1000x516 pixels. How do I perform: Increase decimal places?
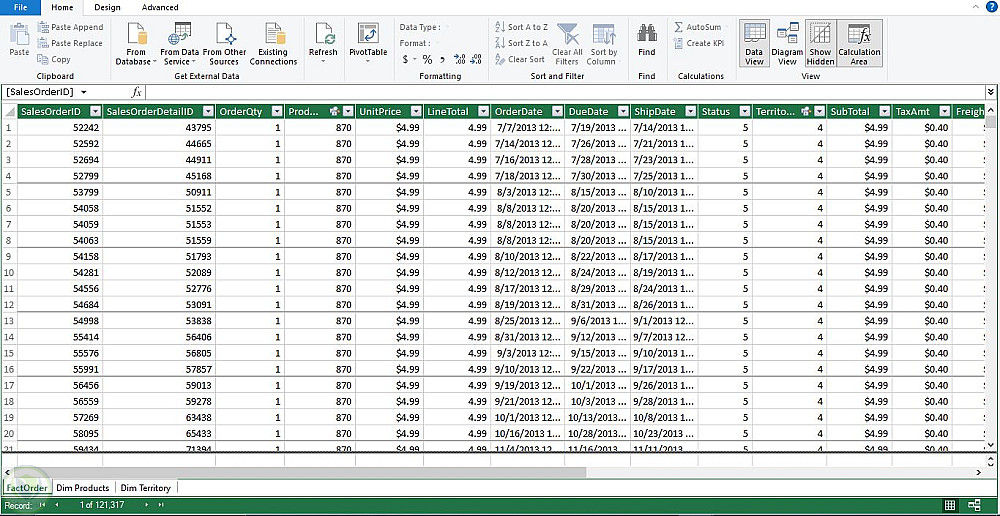point(459,59)
